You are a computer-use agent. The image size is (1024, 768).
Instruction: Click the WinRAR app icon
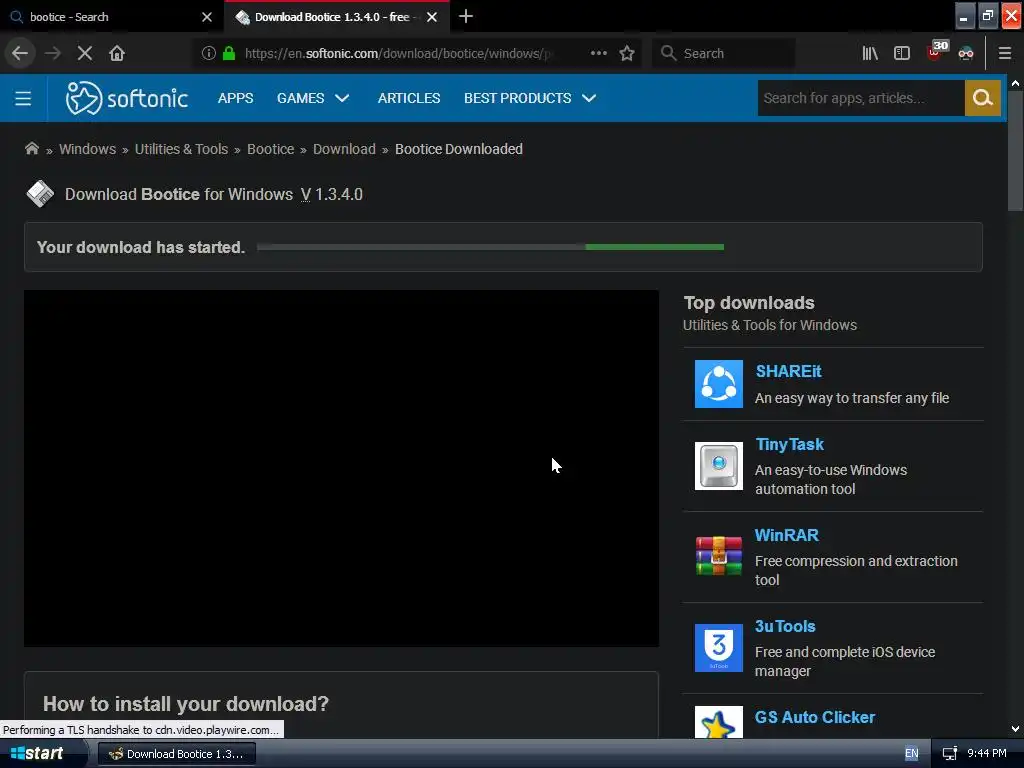click(x=718, y=556)
